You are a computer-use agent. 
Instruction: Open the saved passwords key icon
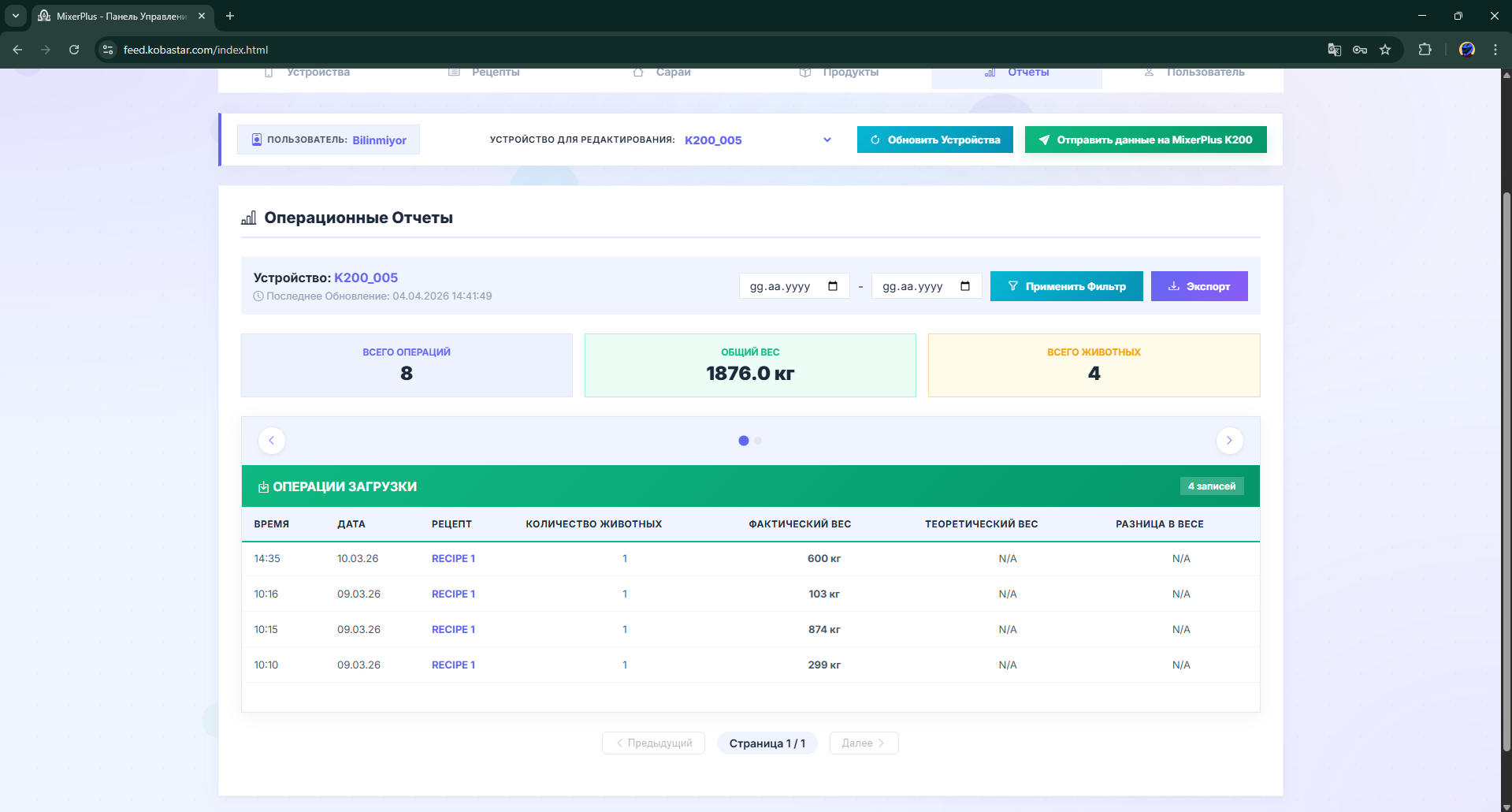click(x=1359, y=50)
